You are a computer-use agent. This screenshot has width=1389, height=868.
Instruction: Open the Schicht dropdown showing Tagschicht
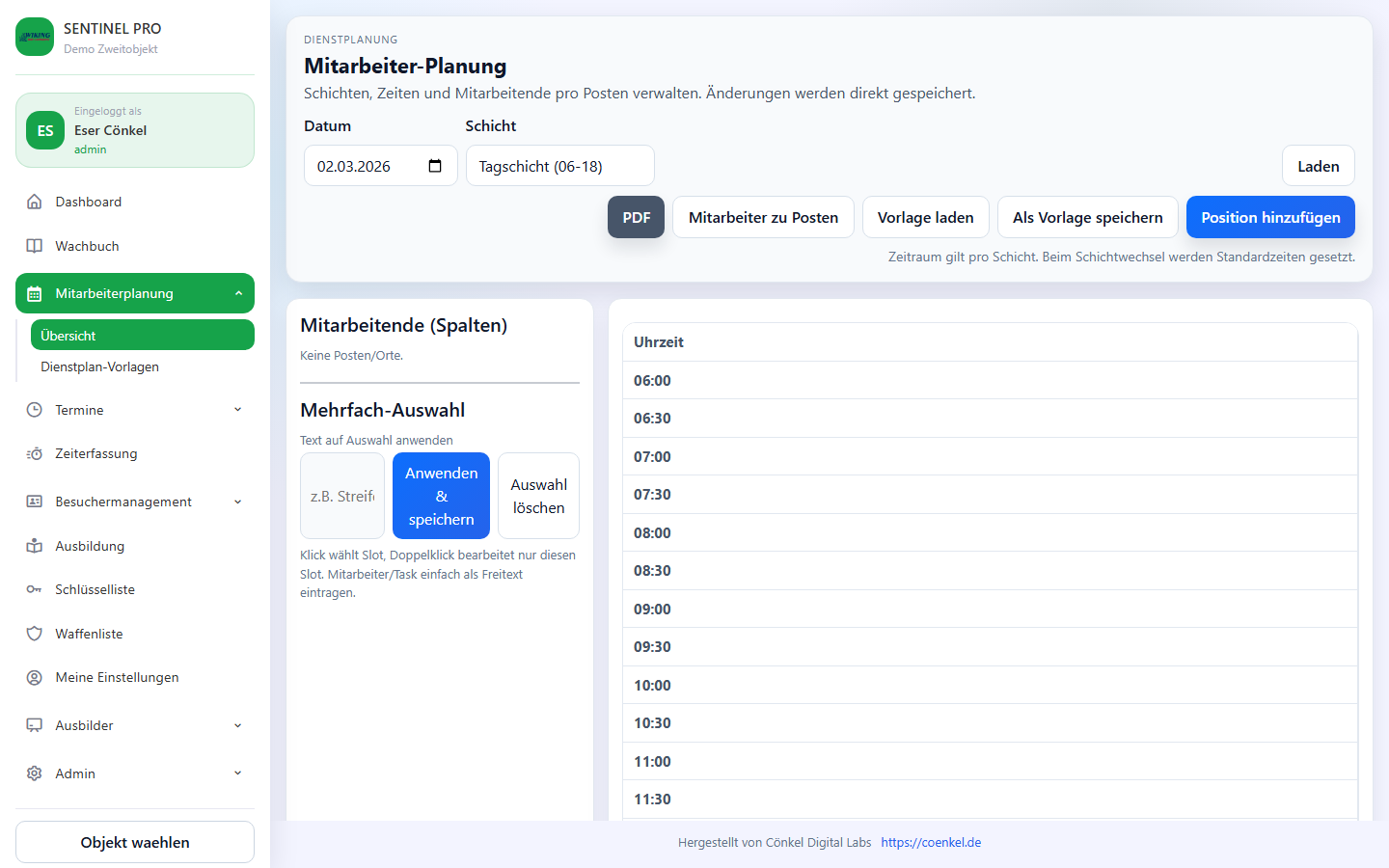(x=559, y=165)
